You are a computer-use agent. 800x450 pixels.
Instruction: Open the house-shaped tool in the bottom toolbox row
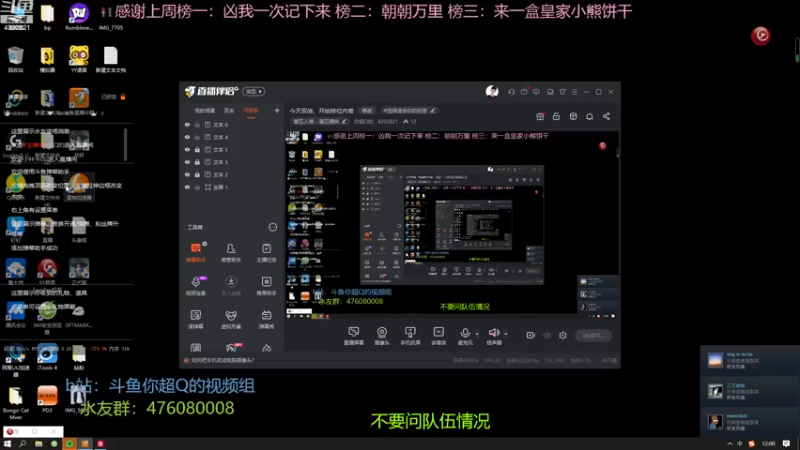click(266, 348)
